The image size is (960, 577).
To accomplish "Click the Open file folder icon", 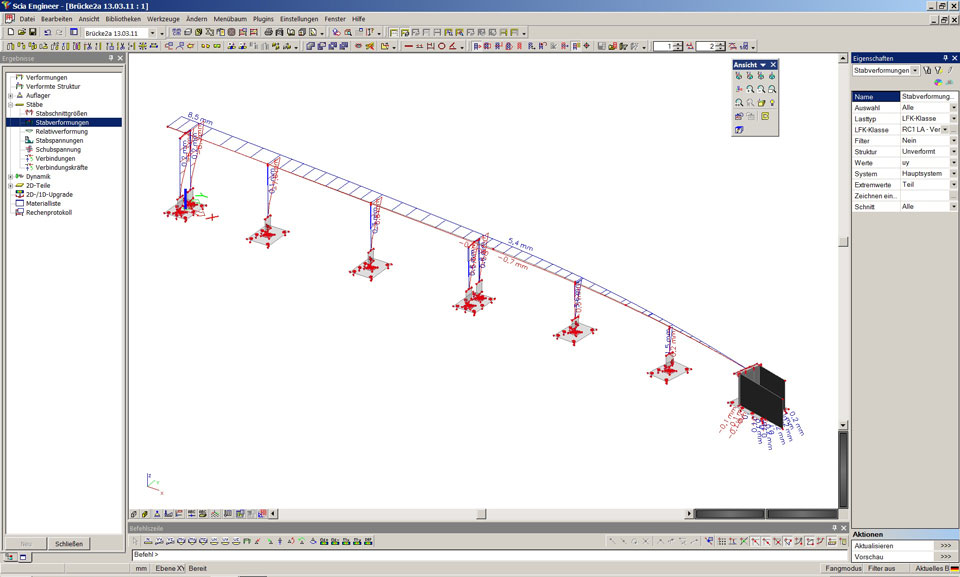I will pos(20,32).
